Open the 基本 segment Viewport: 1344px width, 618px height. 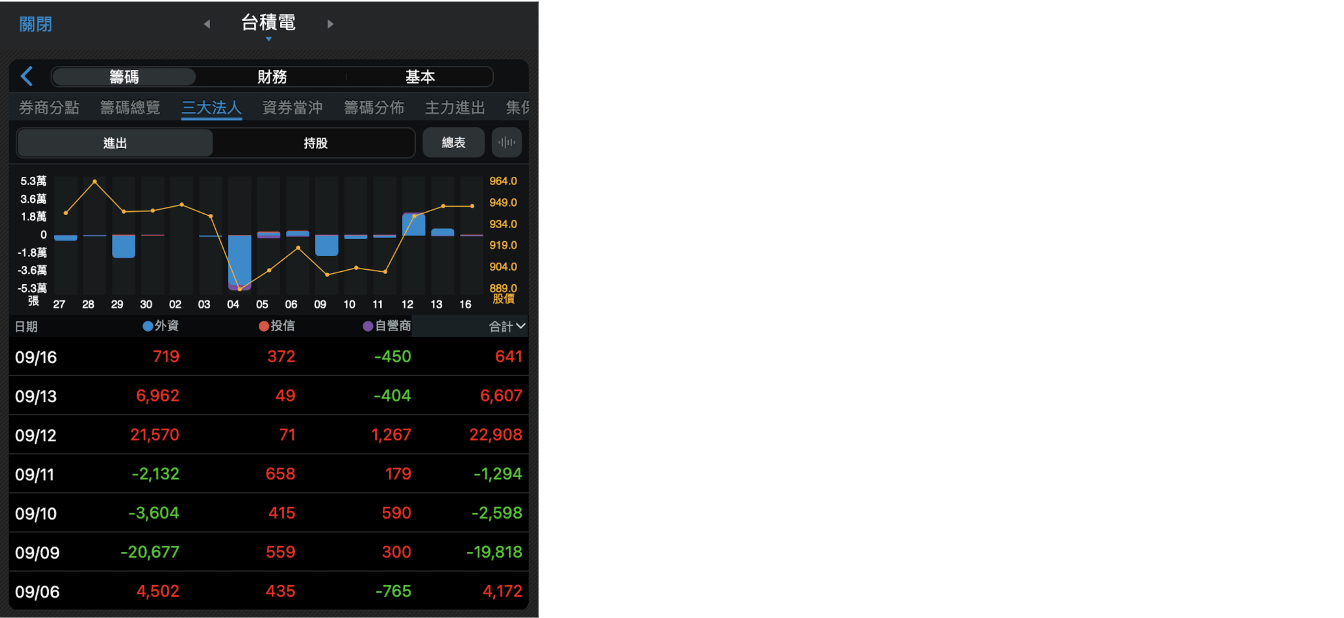tap(420, 77)
